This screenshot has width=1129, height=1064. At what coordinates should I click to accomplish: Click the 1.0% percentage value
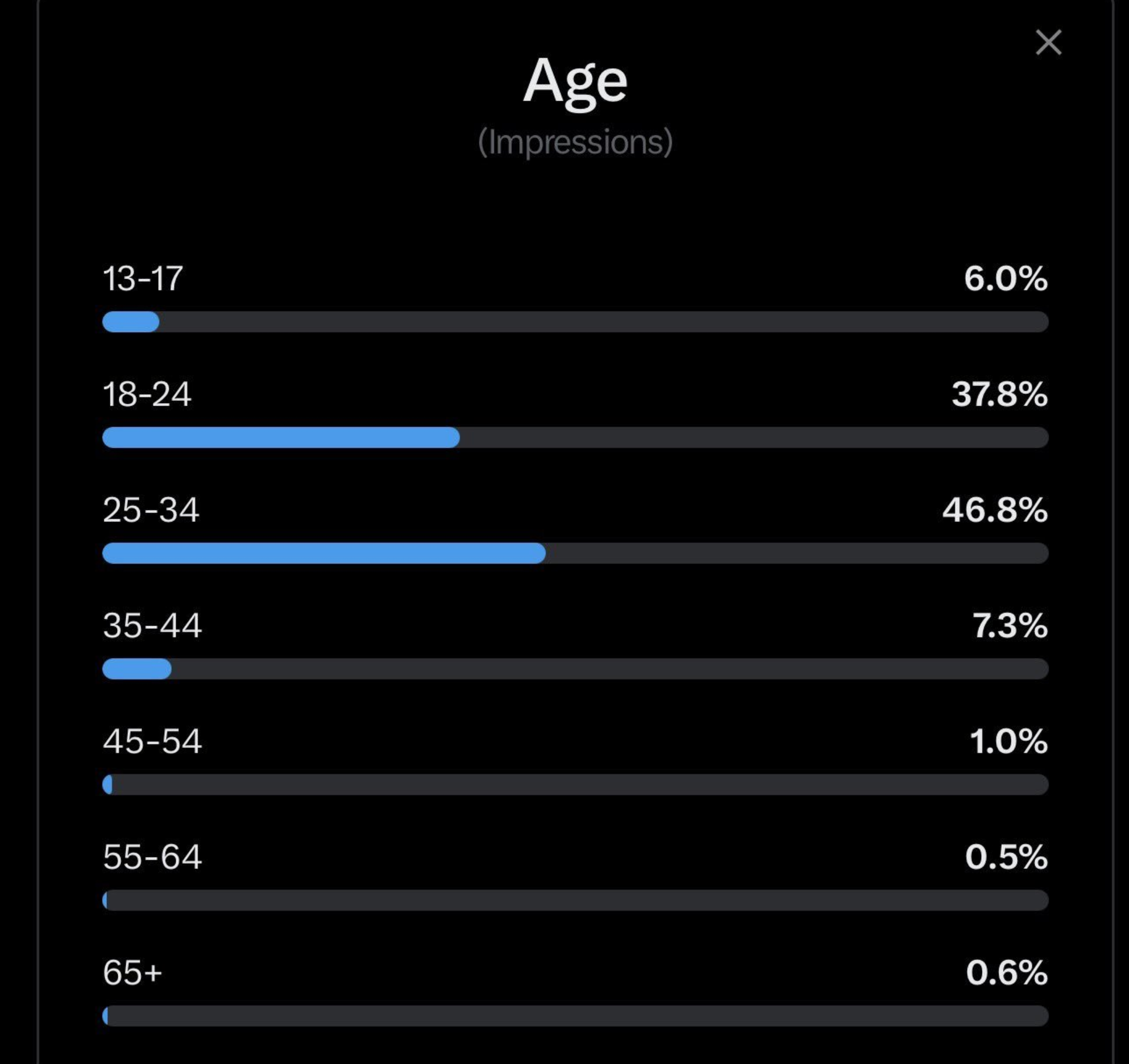tap(1008, 742)
